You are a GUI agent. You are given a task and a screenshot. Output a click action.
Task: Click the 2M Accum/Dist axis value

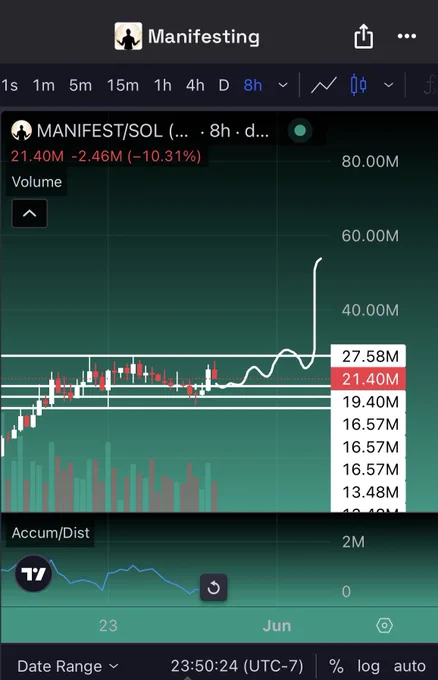click(x=353, y=542)
